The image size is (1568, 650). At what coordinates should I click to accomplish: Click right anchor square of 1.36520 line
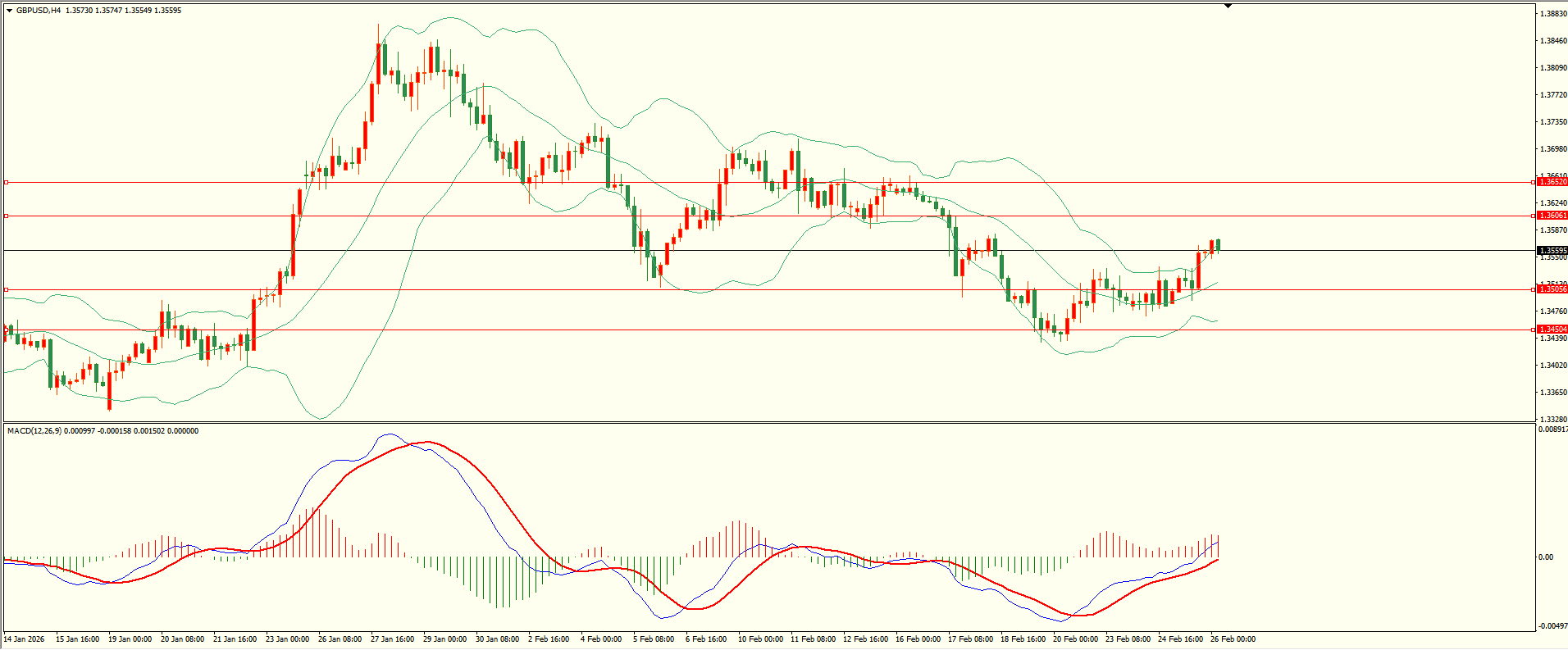[x=1534, y=182]
